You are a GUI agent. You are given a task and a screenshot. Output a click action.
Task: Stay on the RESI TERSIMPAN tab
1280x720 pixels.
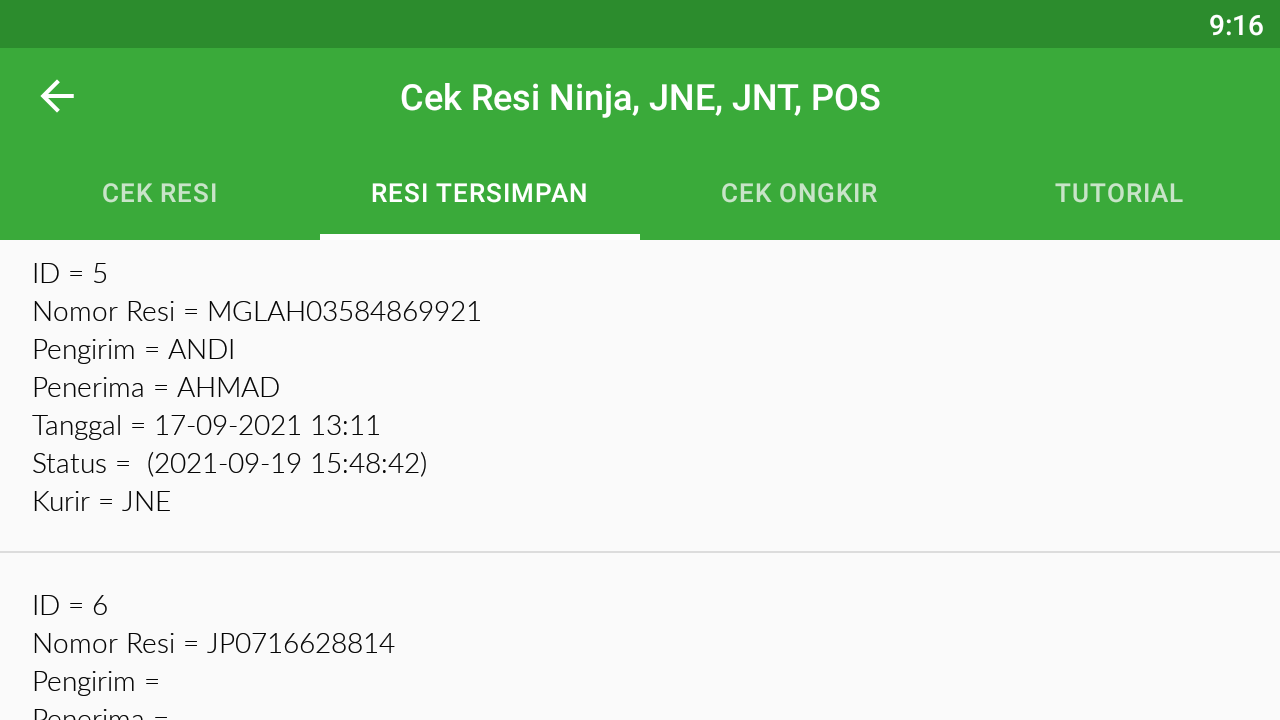click(479, 192)
